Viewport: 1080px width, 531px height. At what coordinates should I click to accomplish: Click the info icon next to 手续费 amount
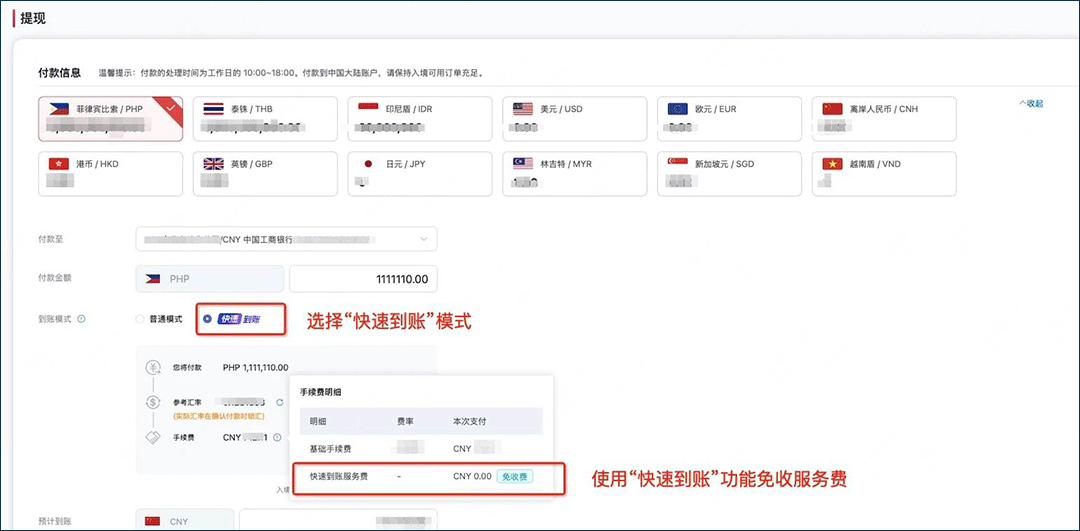click(x=279, y=437)
